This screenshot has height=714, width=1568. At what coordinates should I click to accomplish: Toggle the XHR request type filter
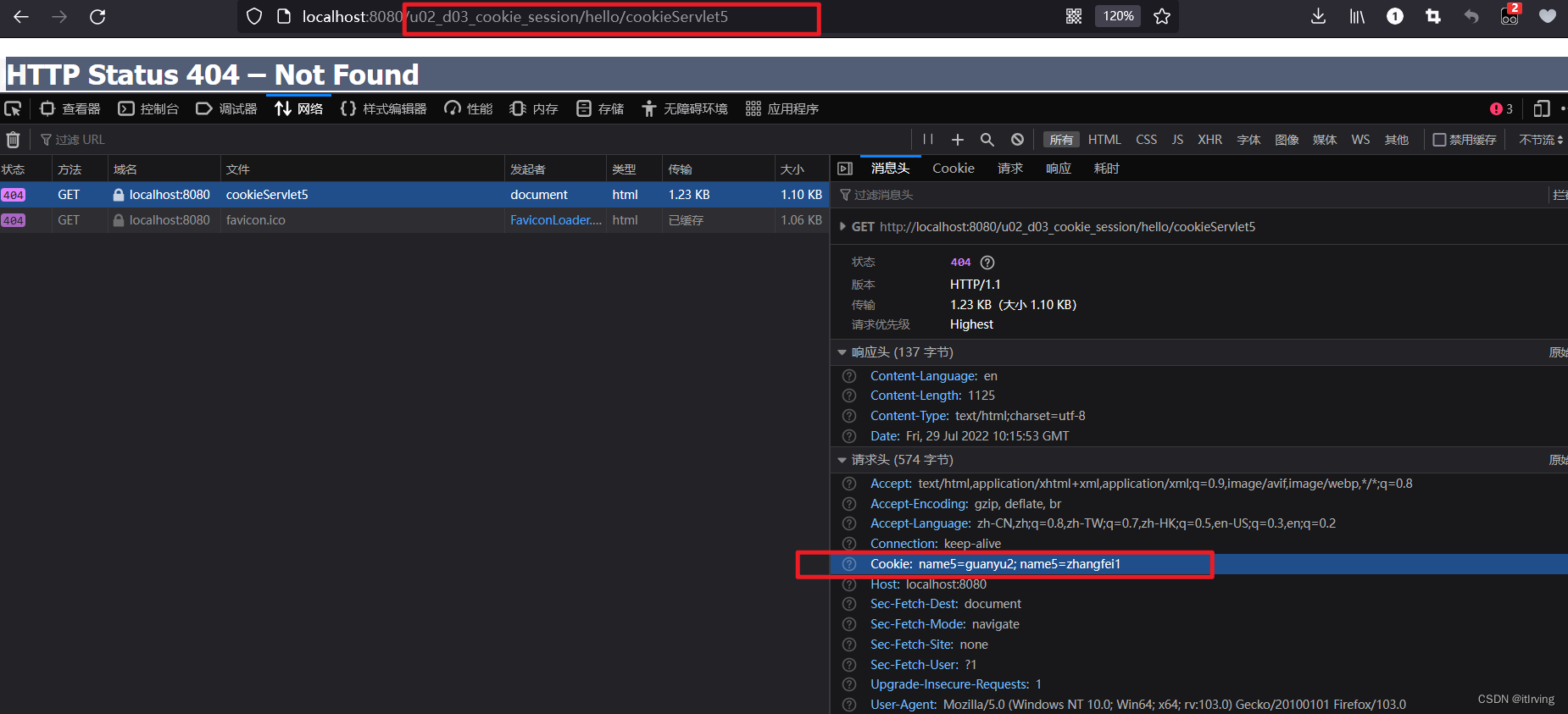1209,140
